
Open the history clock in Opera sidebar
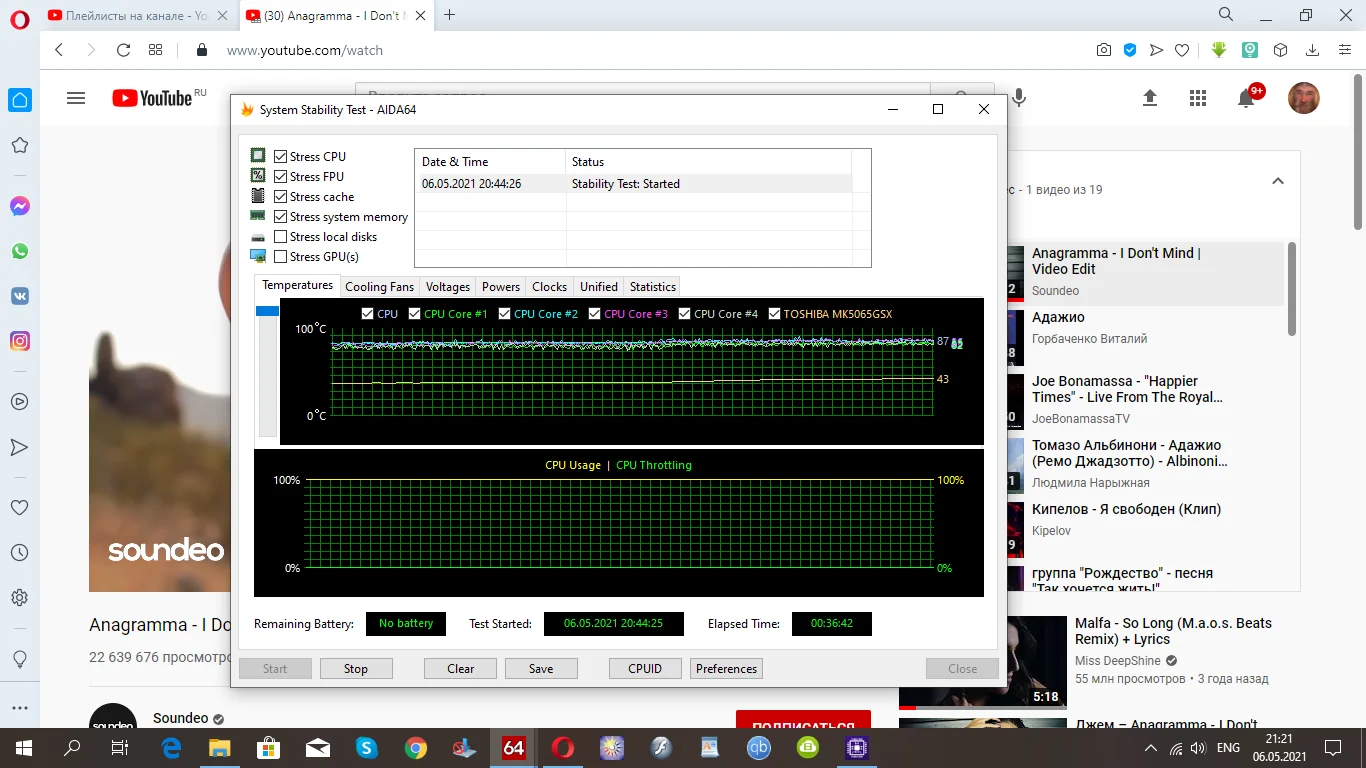[x=20, y=552]
